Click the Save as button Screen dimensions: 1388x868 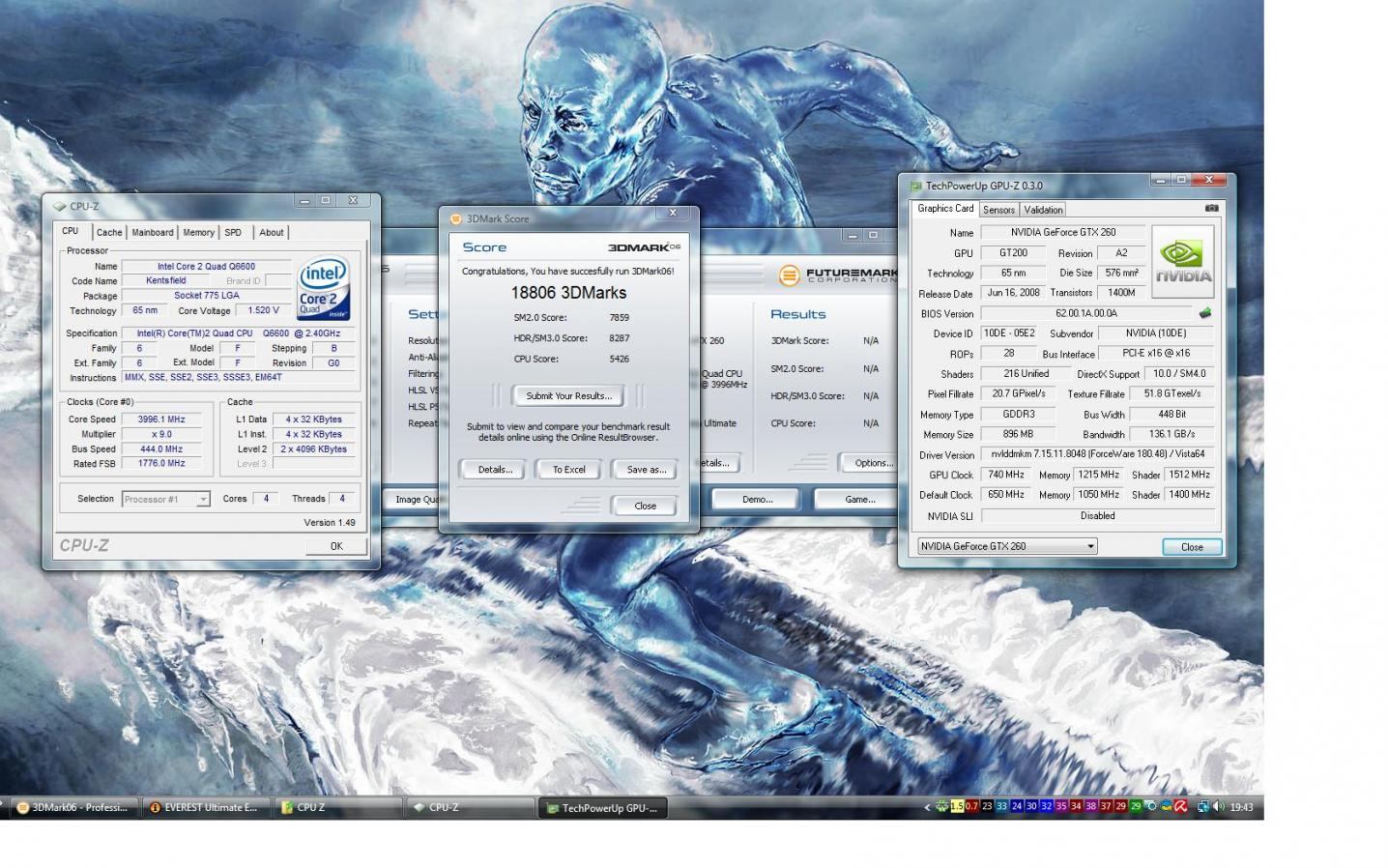pos(646,470)
